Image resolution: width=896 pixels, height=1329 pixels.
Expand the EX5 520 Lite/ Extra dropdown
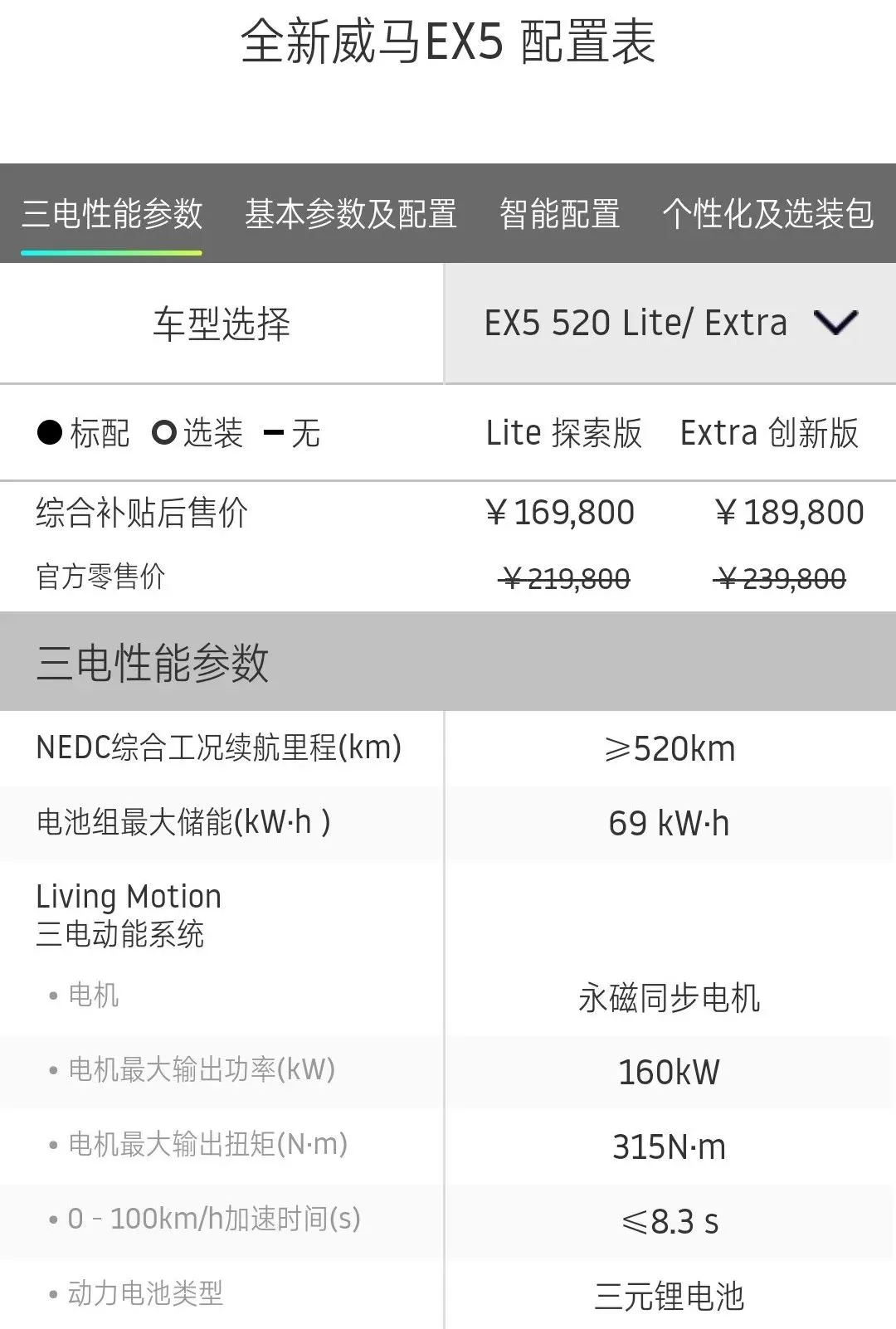point(635,323)
